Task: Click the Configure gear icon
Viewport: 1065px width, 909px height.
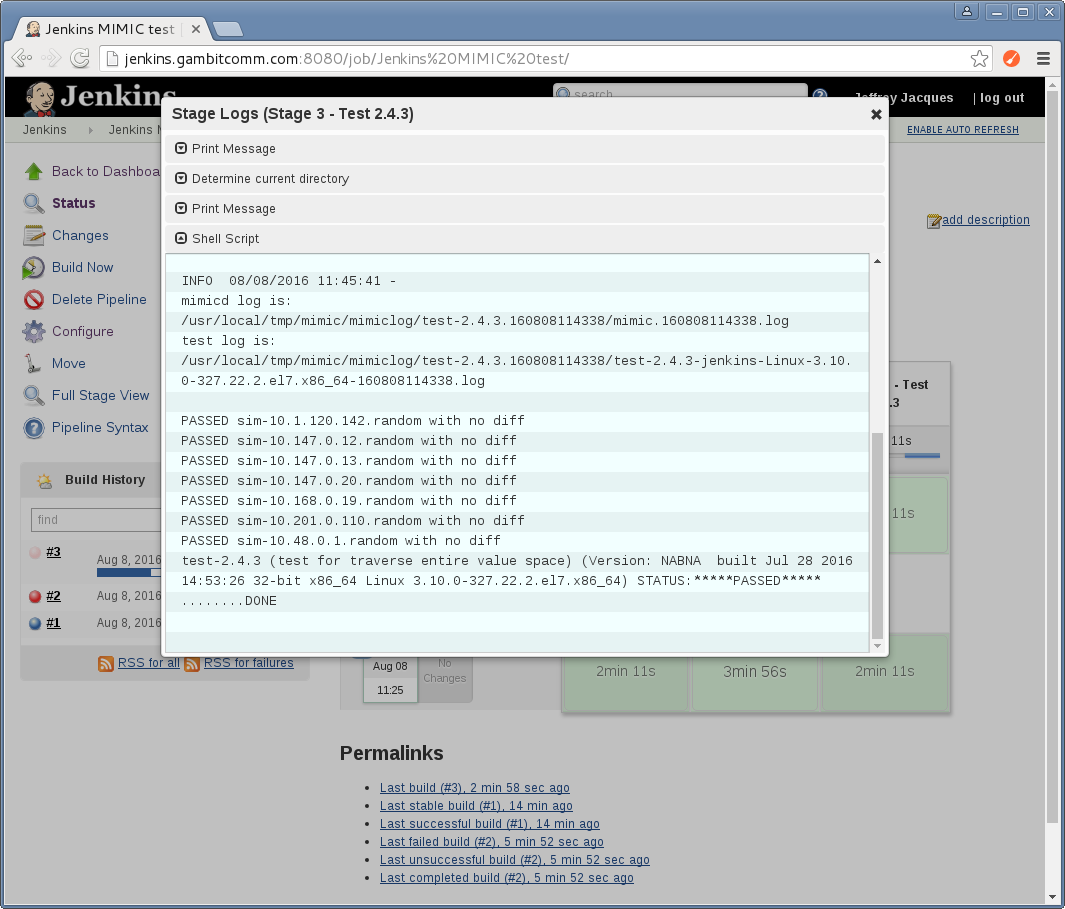Action: click(33, 332)
